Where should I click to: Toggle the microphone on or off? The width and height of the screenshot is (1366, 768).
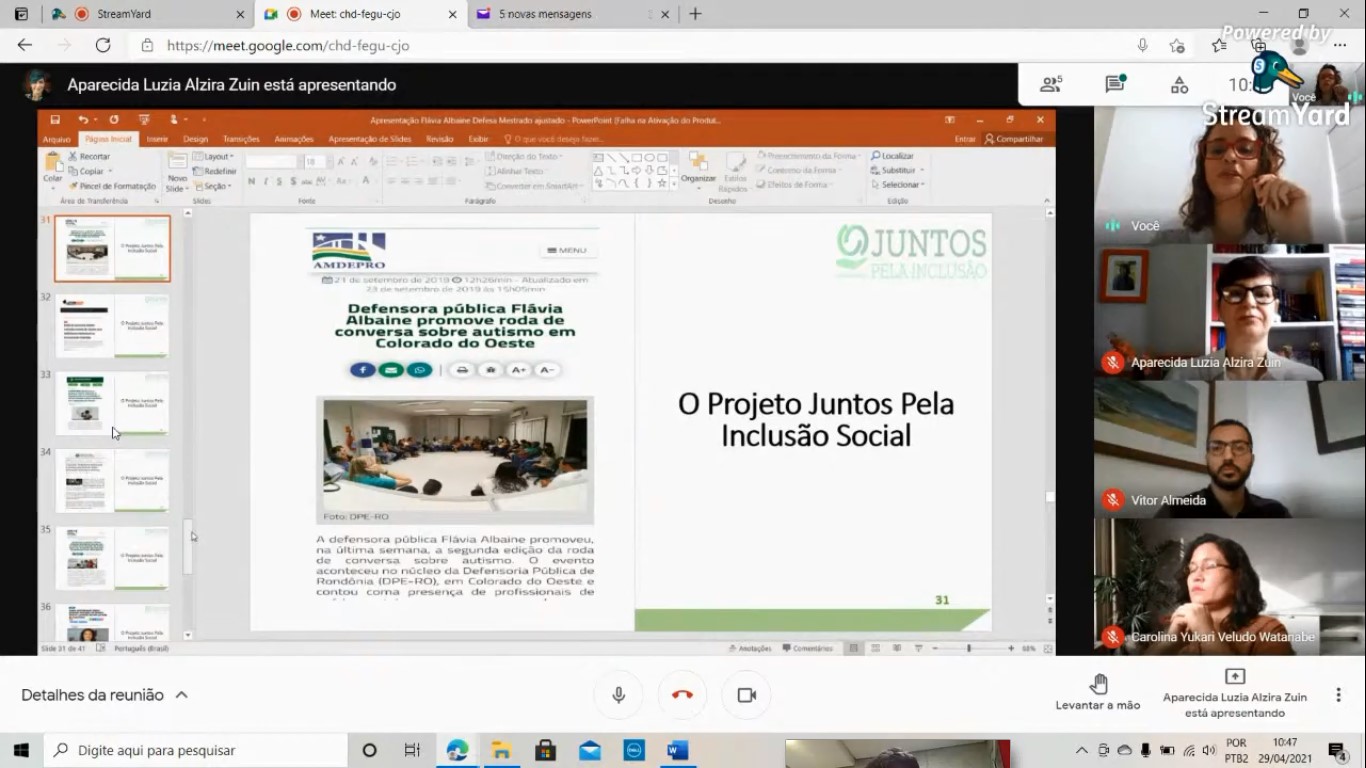point(619,695)
